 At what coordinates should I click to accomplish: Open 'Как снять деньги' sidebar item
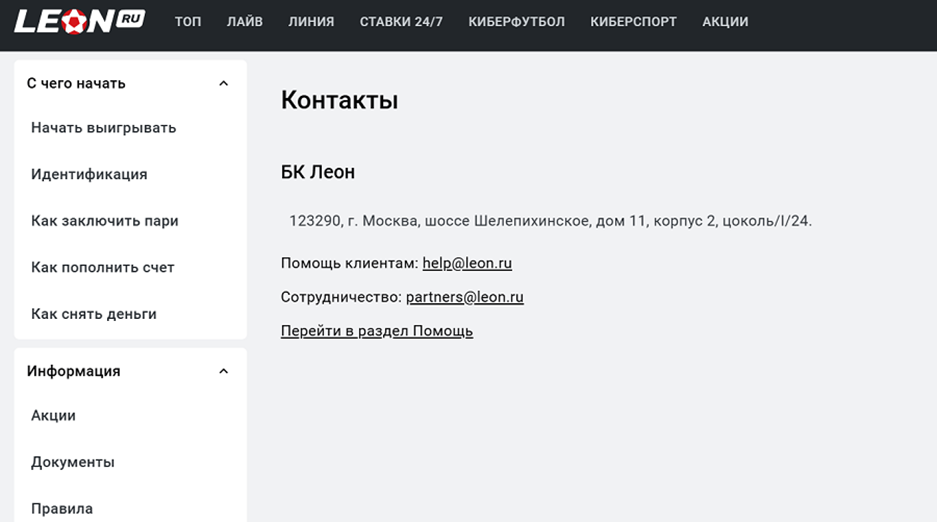(94, 314)
